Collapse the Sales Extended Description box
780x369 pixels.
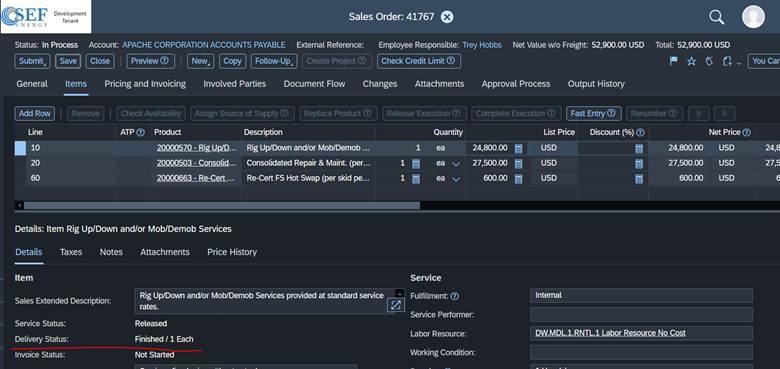pos(399,293)
